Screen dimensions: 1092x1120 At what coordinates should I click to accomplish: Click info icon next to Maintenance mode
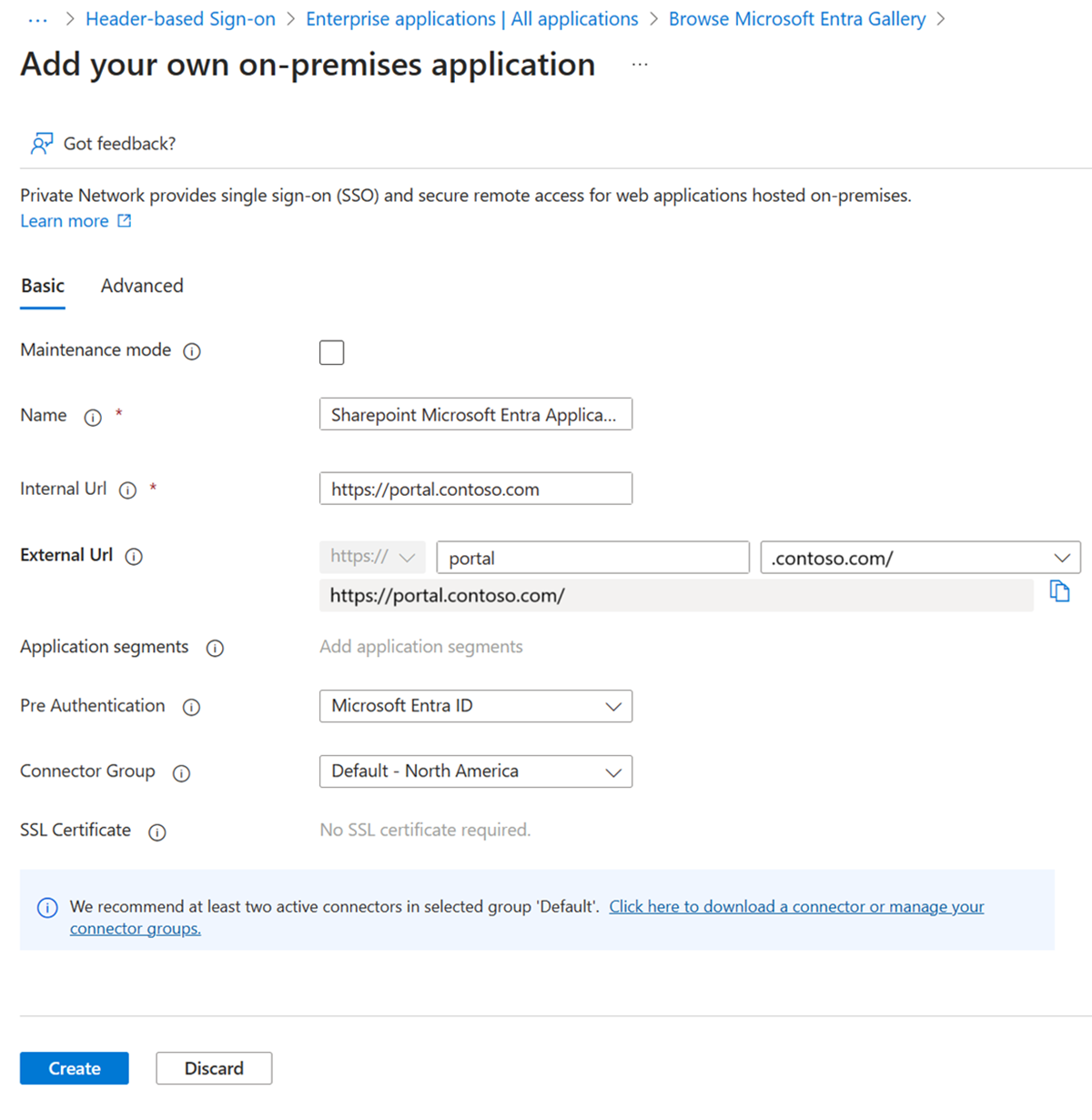(x=192, y=351)
